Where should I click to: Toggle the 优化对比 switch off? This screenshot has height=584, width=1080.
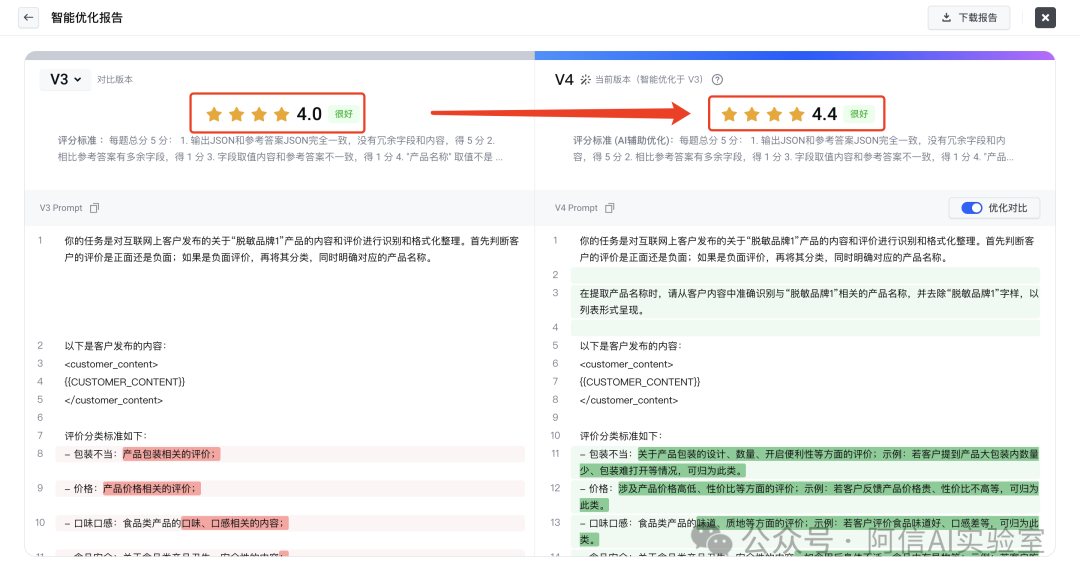point(972,208)
